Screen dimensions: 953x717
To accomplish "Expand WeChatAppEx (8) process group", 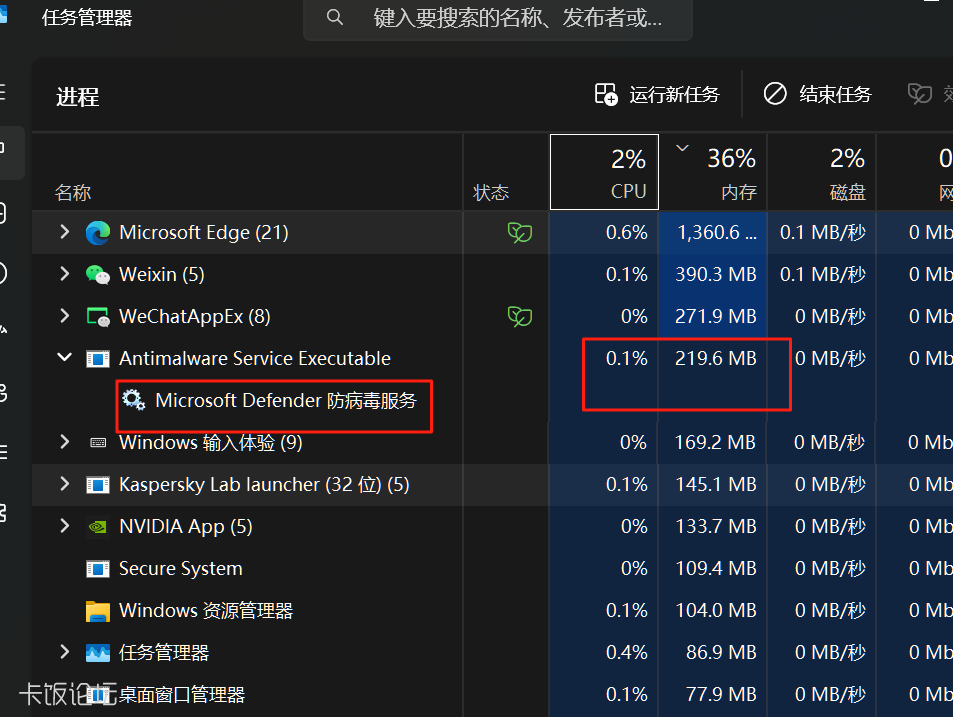I will 65,315.
